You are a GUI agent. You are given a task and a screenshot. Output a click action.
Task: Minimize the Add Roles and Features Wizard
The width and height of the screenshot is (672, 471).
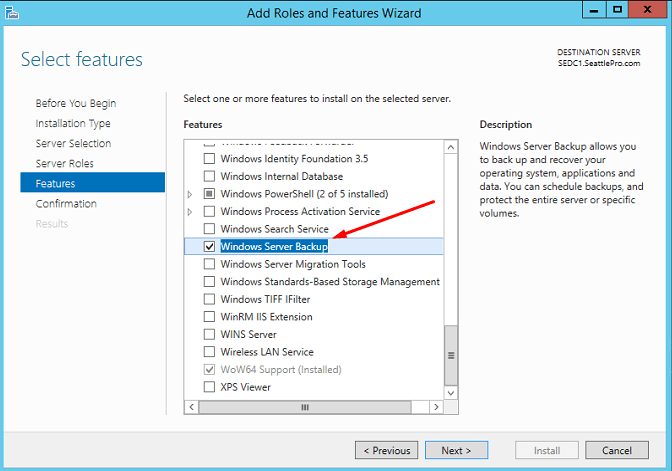594,11
